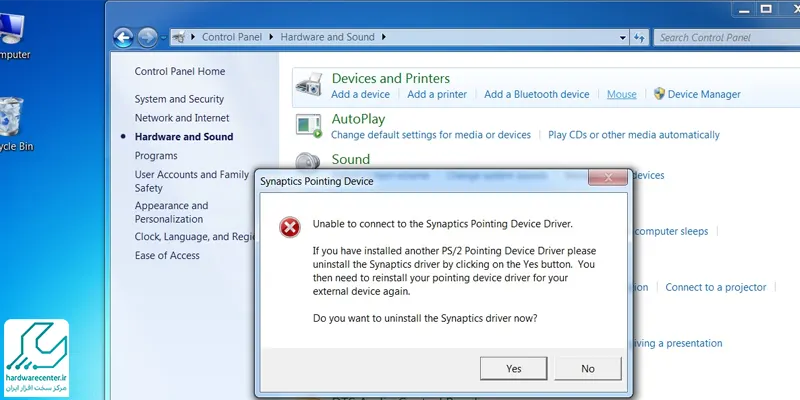Expand arrow after Hardware and Sound breadcrumb
Screen dimensions: 800x400
point(384,37)
